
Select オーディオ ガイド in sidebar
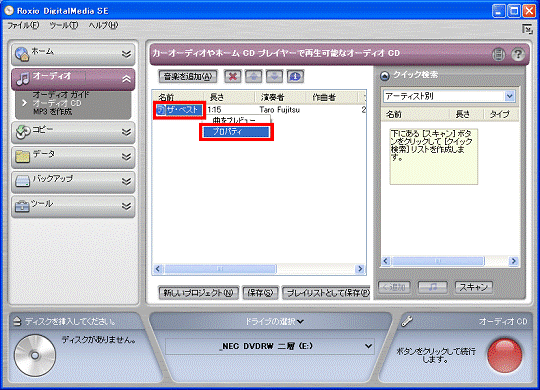[61, 94]
